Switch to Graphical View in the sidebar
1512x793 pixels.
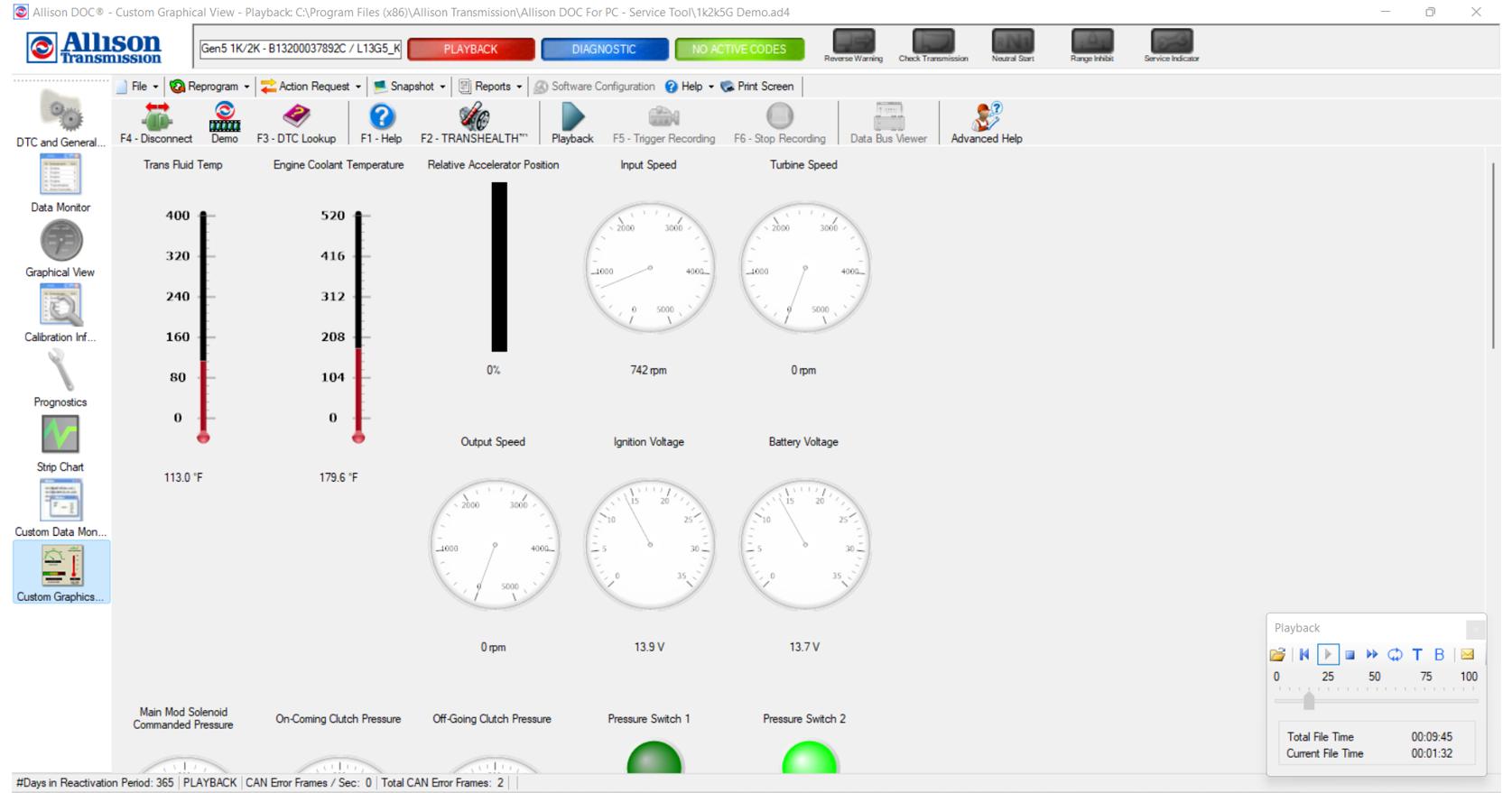[60, 248]
